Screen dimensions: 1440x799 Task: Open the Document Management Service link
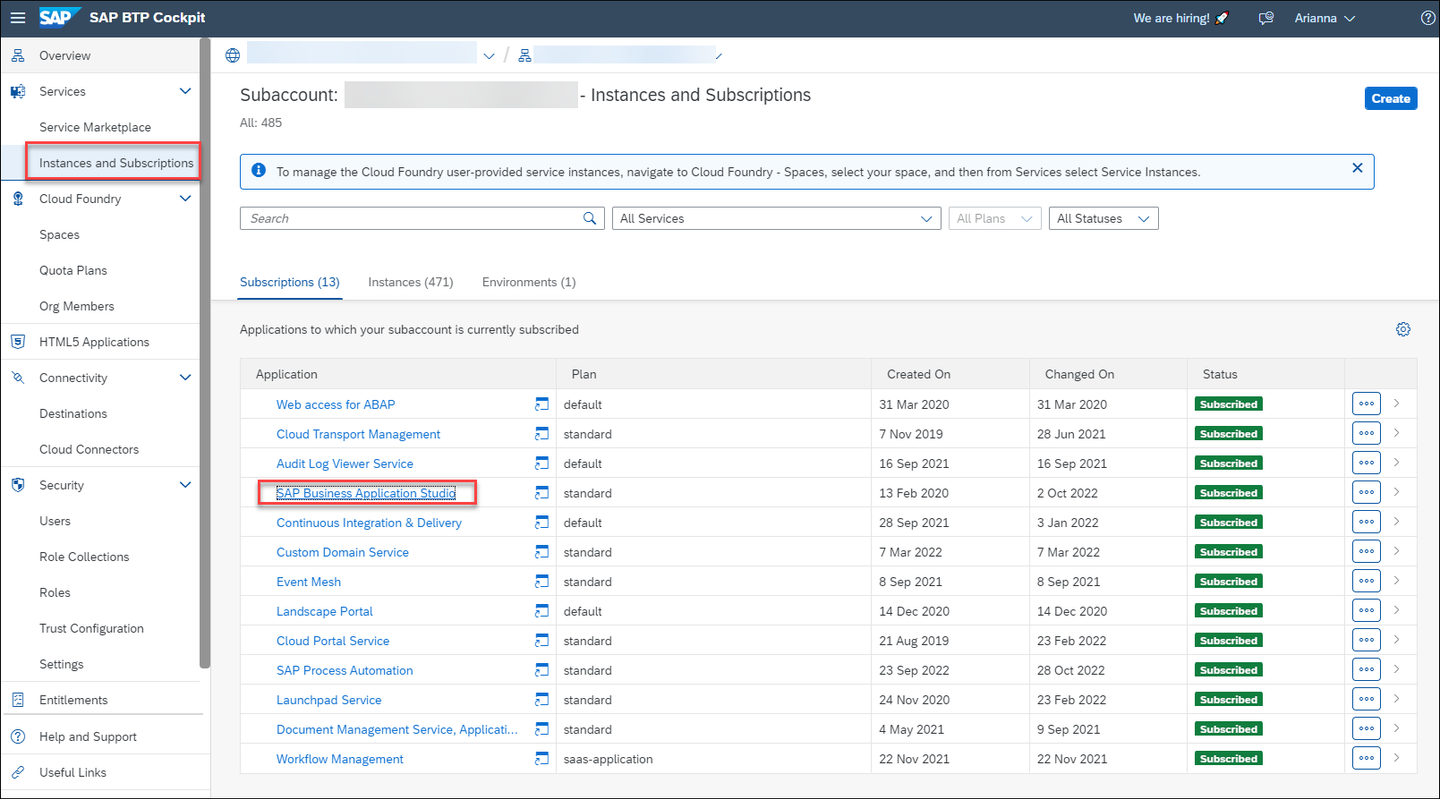397,729
